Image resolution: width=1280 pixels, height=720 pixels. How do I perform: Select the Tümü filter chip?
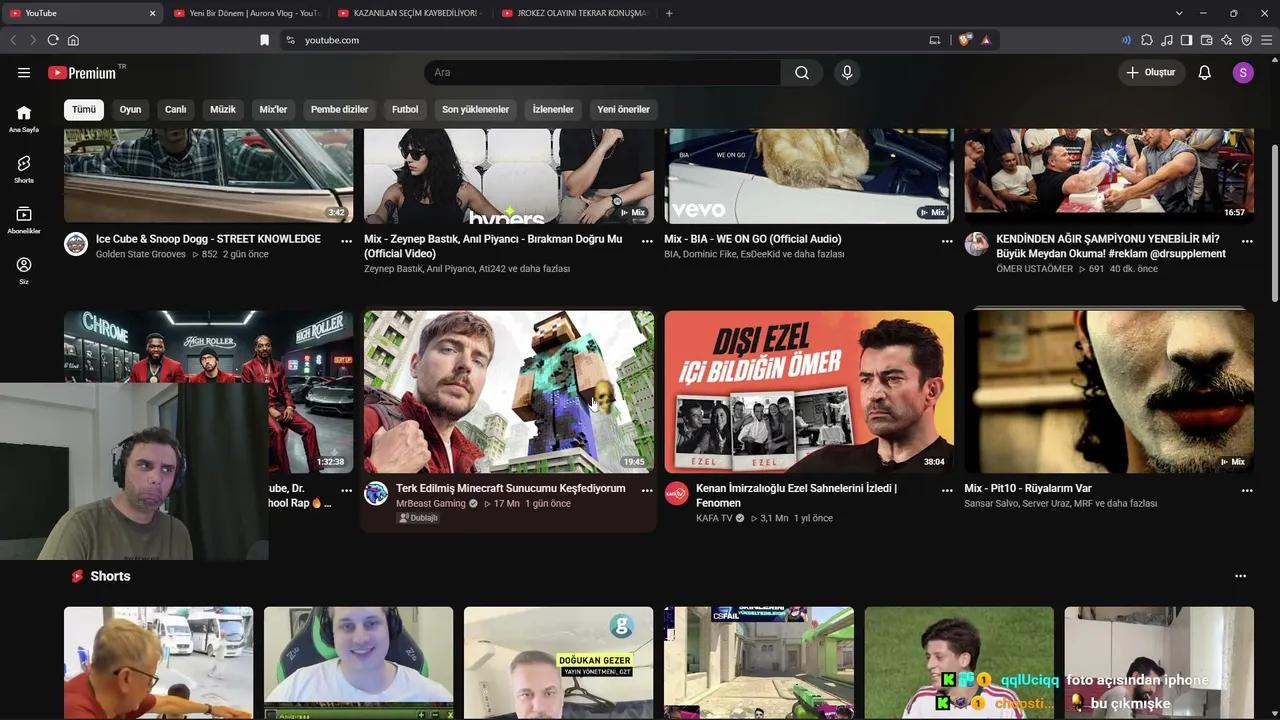84,109
